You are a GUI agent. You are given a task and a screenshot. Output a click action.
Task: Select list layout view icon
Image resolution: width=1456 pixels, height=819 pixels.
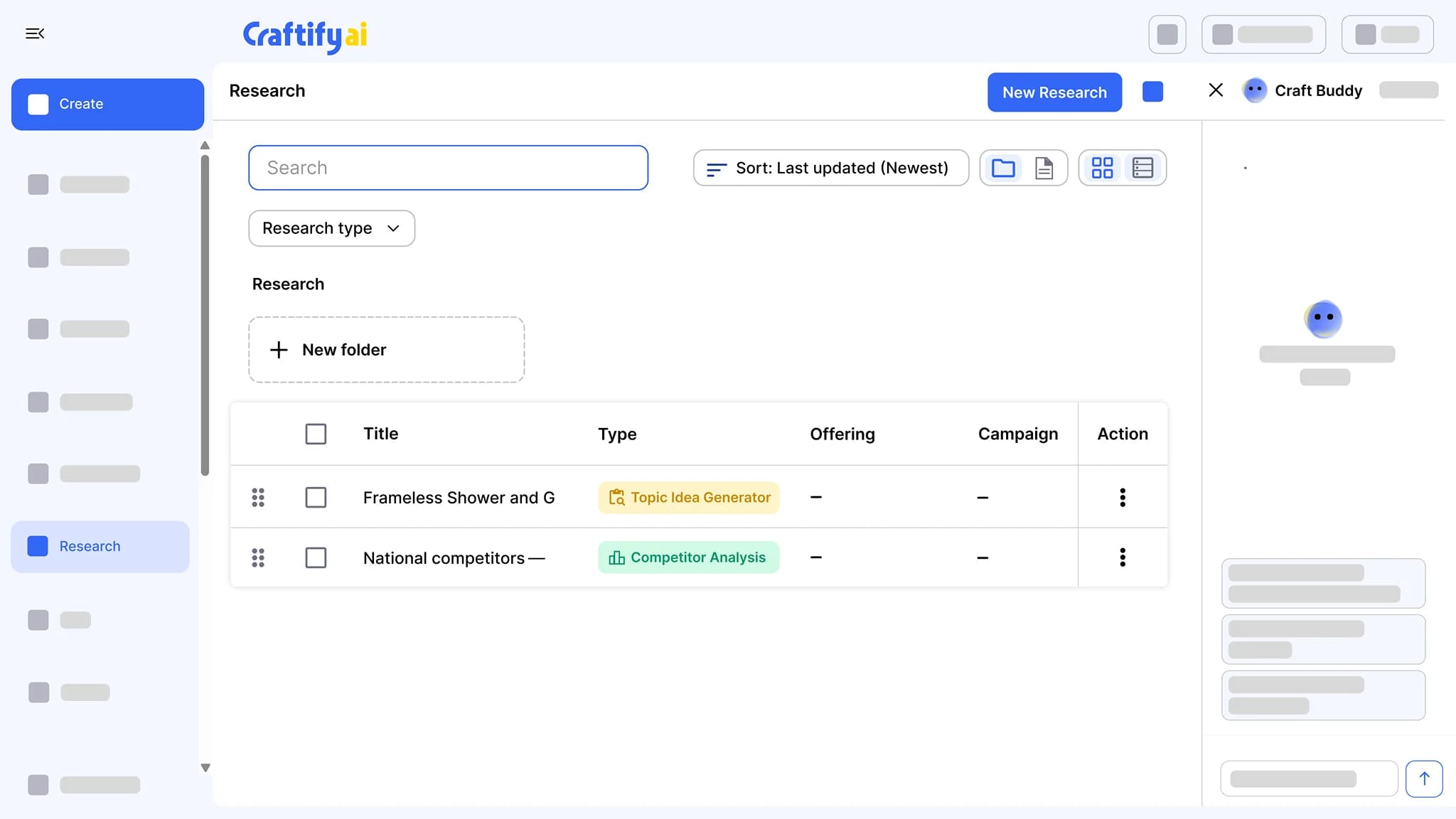click(x=1142, y=168)
